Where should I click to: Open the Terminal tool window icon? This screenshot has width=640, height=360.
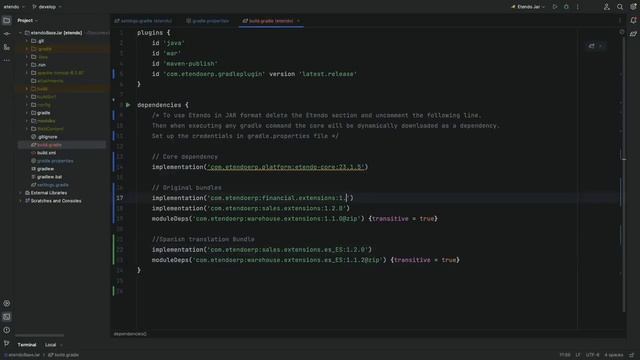(x=7, y=317)
